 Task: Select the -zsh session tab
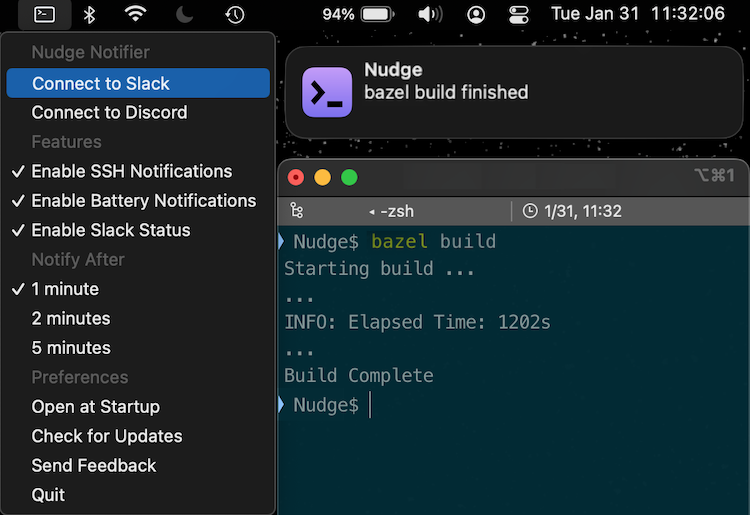click(391, 211)
